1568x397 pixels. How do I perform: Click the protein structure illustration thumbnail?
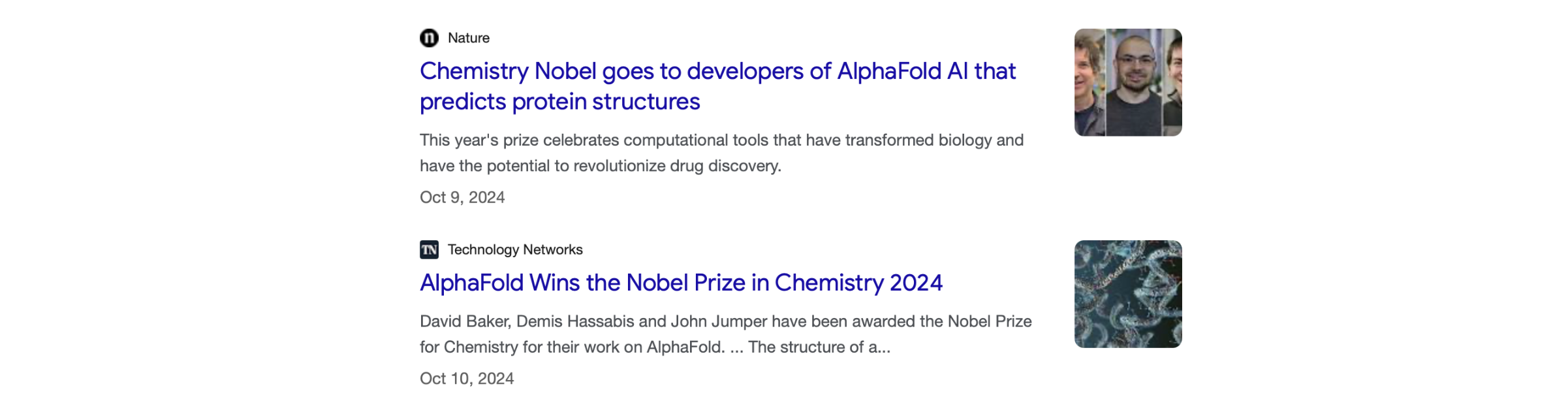pos(1128,294)
